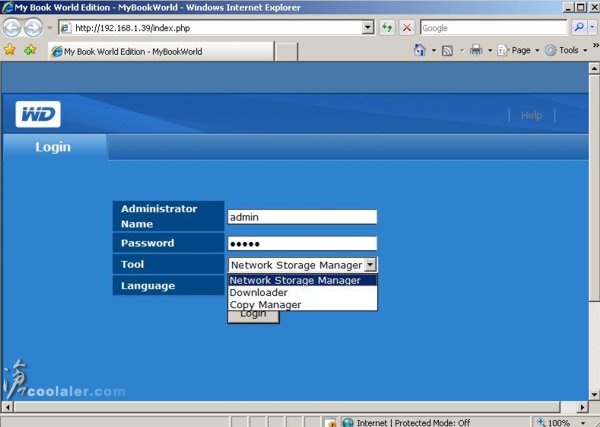Image resolution: width=600 pixels, height=427 pixels.
Task: Expand the Print options dropdown arrow
Action: [x=490, y=50]
